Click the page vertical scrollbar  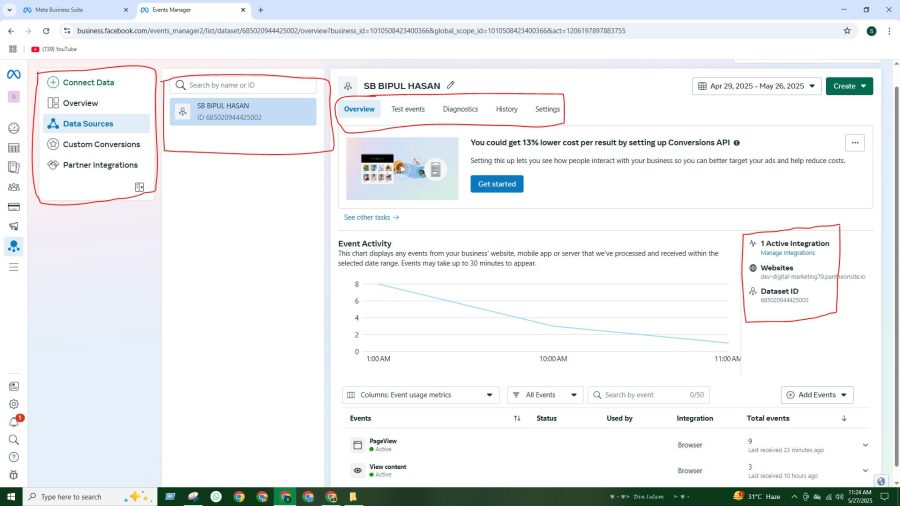896,275
